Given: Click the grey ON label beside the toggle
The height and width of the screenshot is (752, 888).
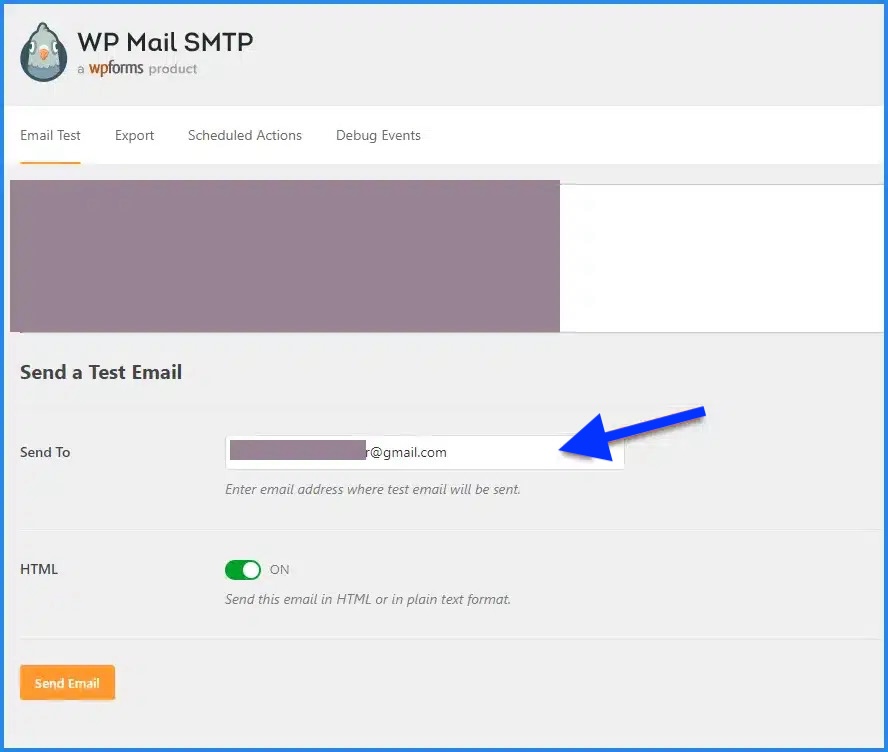Looking at the screenshot, I should (279, 570).
